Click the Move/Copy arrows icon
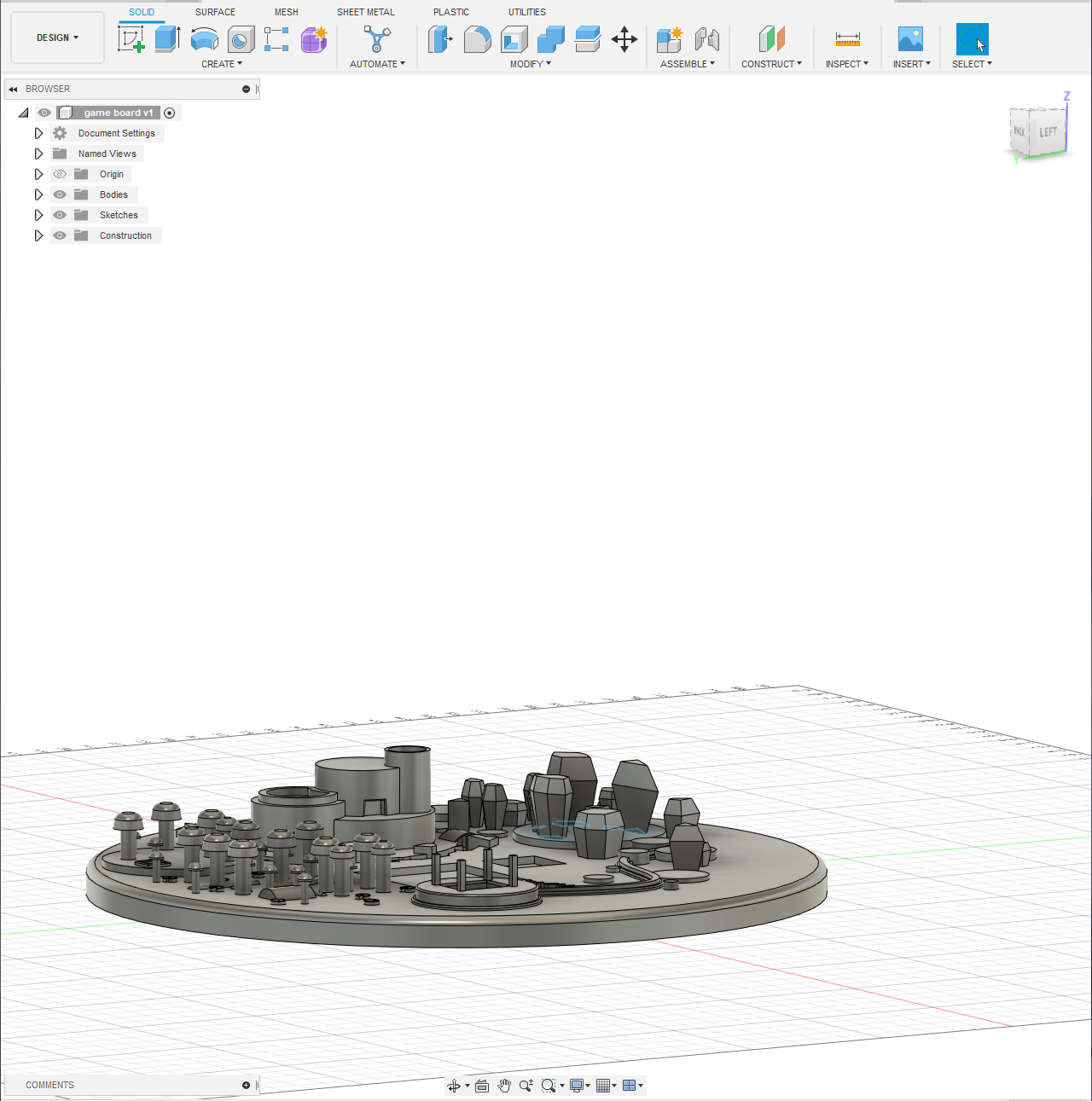 click(x=624, y=39)
